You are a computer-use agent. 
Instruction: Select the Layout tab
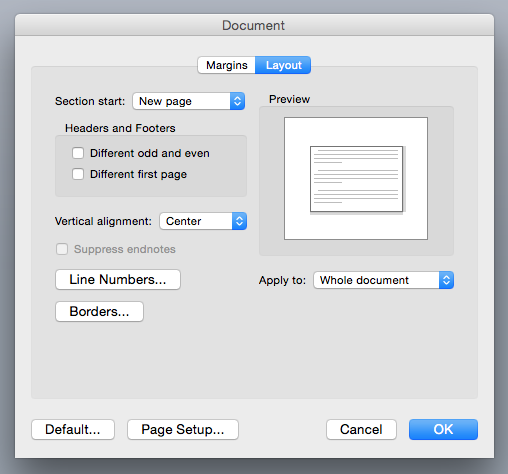[283, 65]
